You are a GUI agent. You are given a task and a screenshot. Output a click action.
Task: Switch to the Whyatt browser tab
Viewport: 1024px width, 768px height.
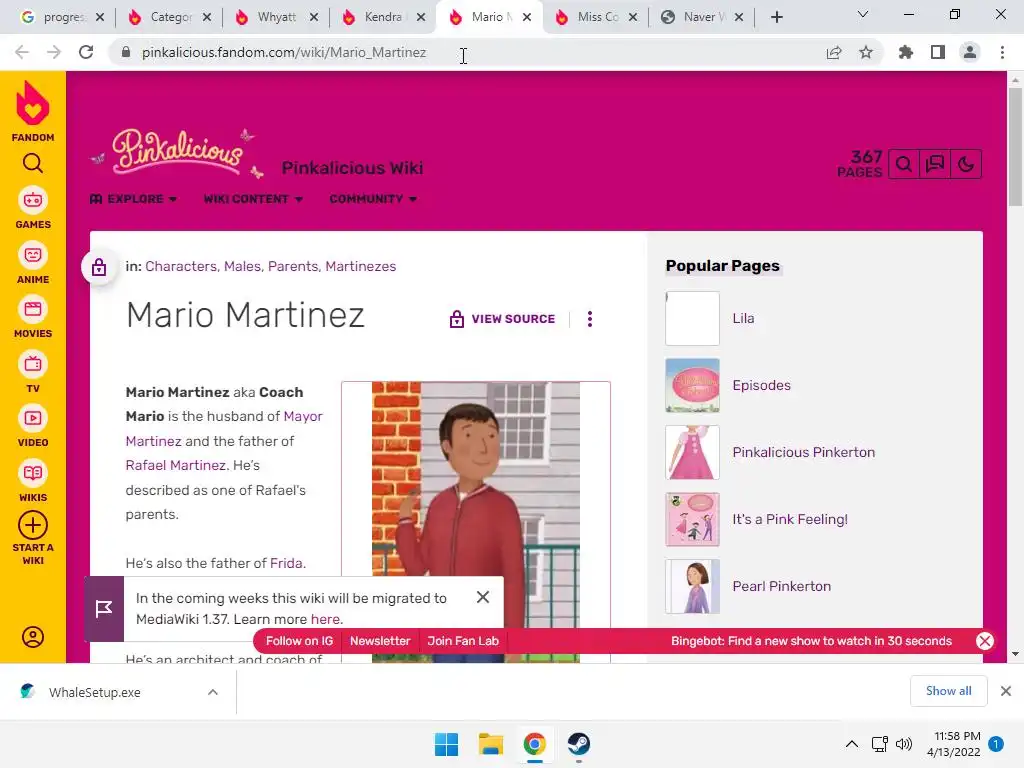click(x=275, y=17)
